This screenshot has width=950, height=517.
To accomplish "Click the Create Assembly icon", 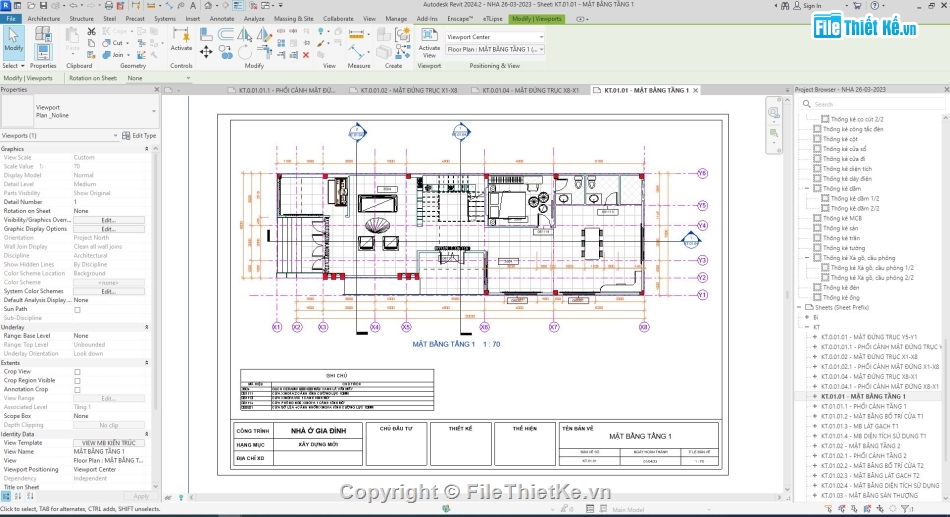I will point(384,35).
